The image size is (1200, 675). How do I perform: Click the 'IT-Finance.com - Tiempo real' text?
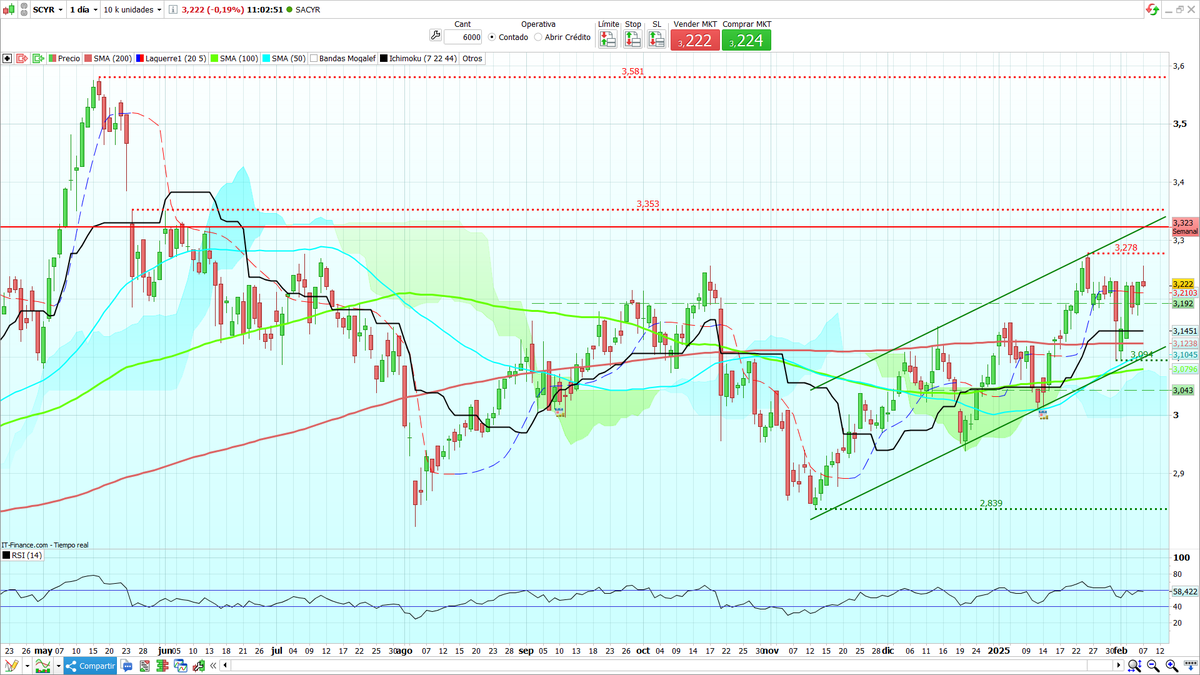pyautogui.click(x=45, y=544)
